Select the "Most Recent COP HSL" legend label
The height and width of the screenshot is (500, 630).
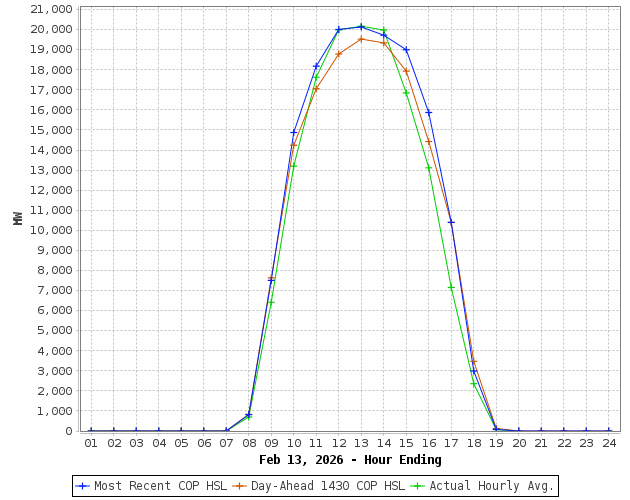pyautogui.click(x=160, y=486)
